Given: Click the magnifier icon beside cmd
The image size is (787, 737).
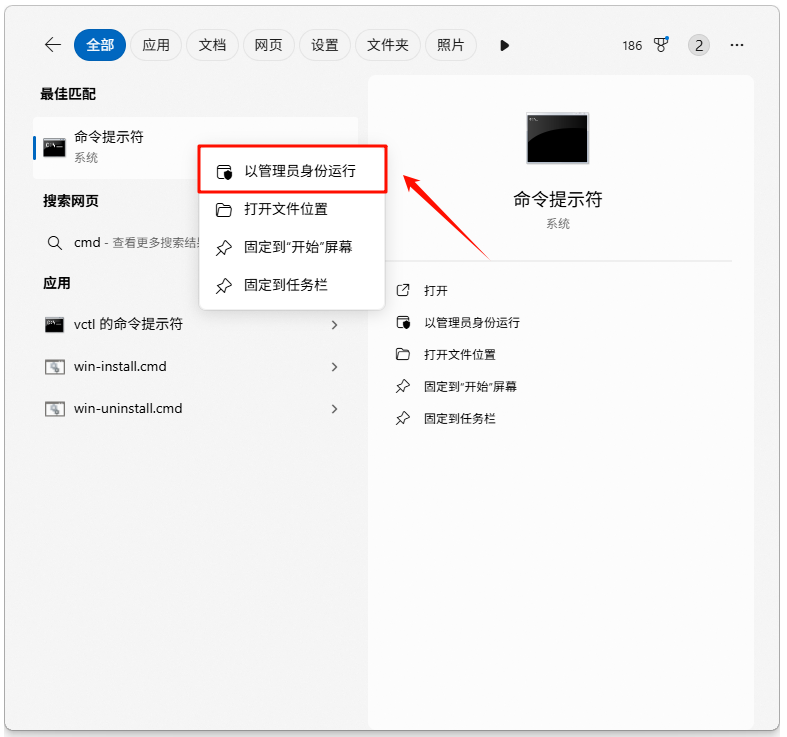Looking at the screenshot, I should (x=55, y=243).
